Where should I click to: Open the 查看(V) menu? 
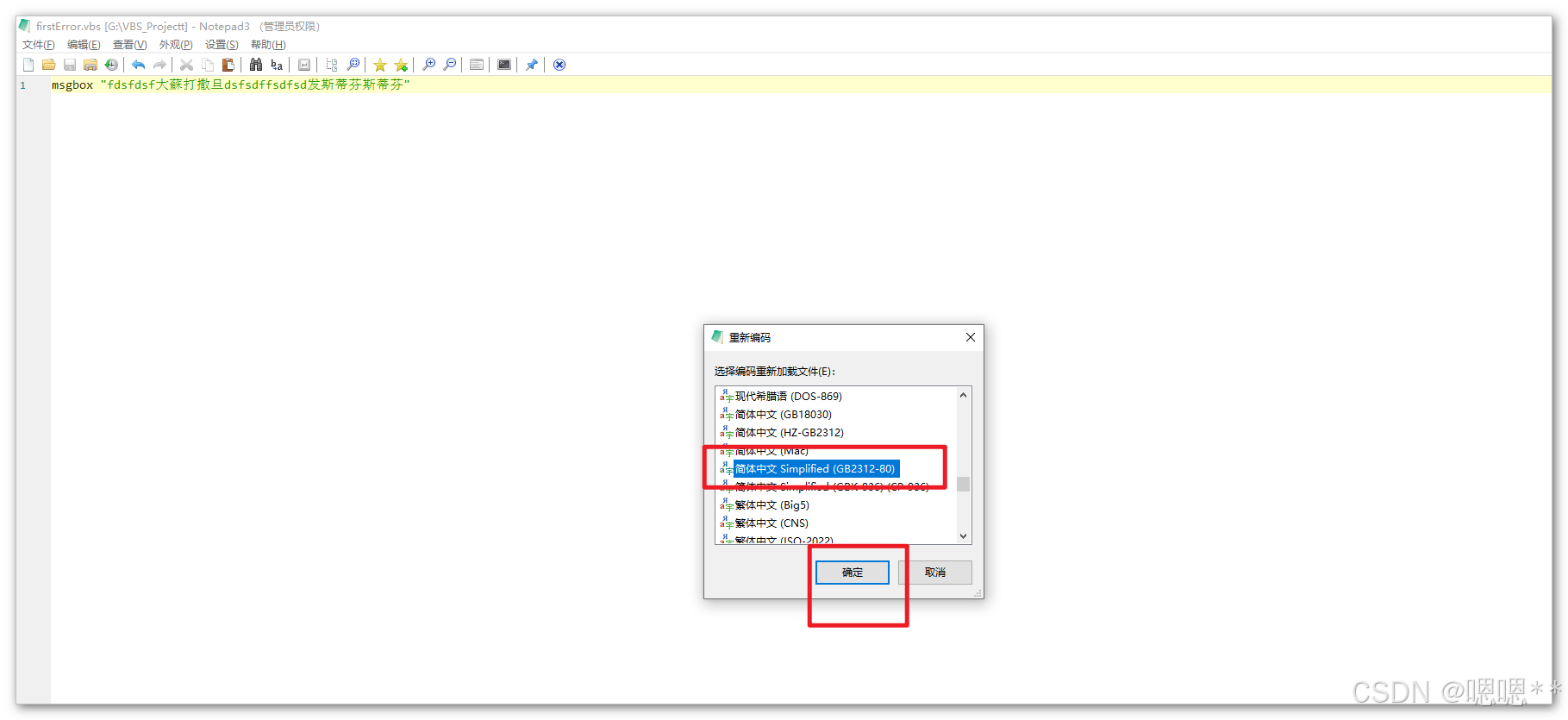(130, 45)
